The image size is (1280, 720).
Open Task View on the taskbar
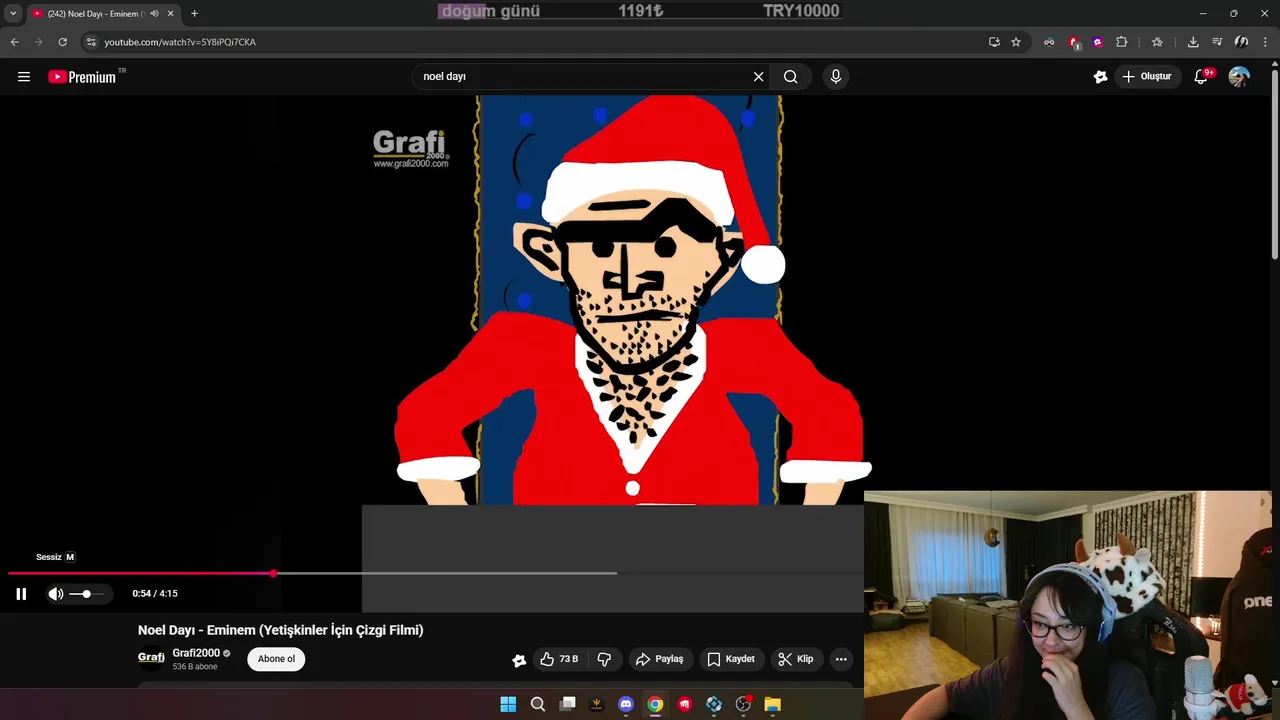point(567,704)
